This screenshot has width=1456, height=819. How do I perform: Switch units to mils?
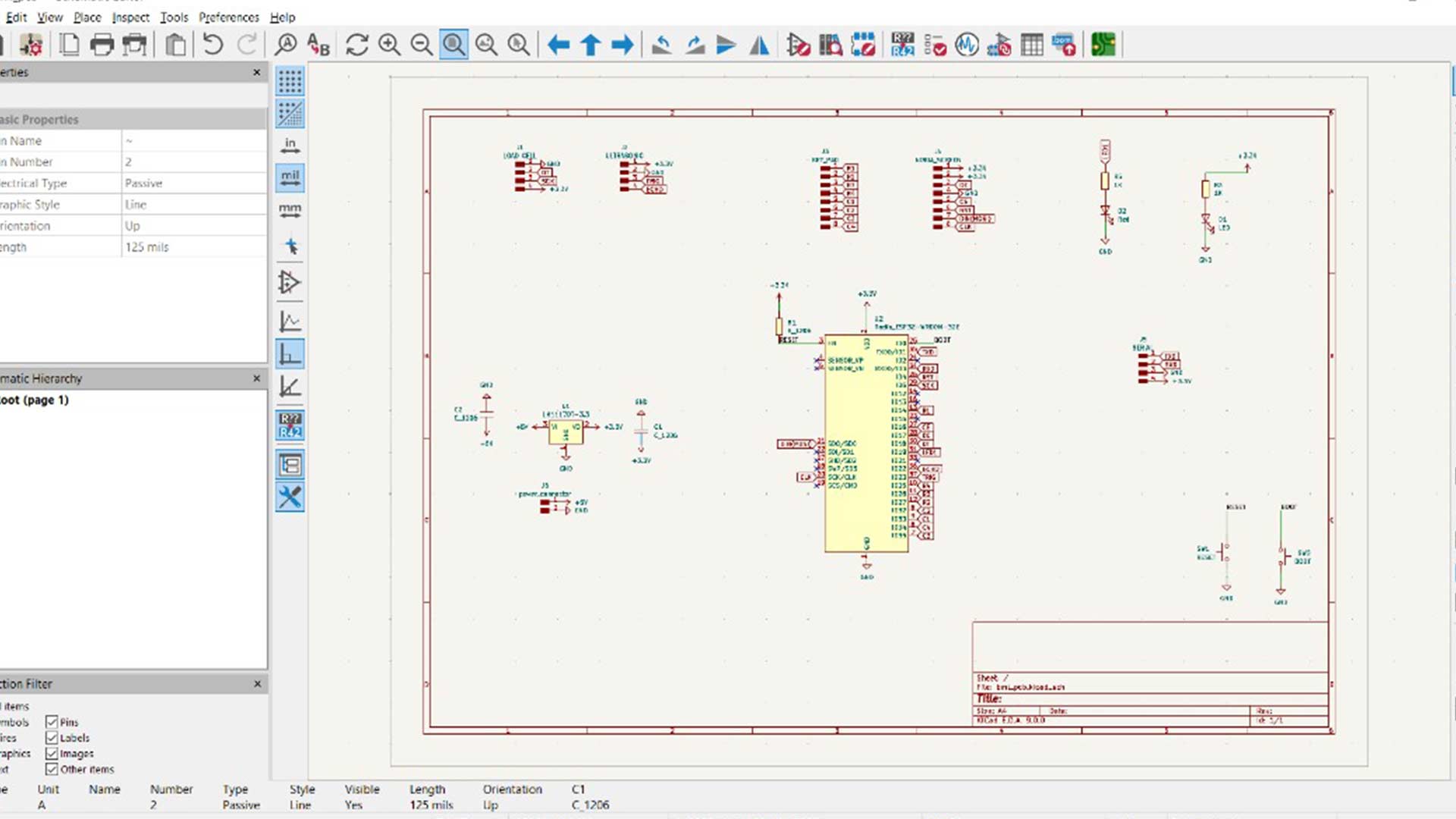(x=290, y=178)
